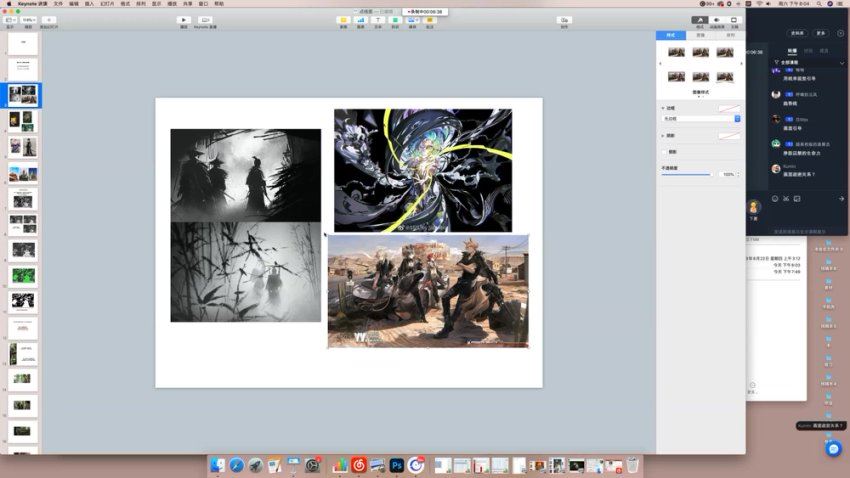Click the More button in the chat window

(x=821, y=33)
